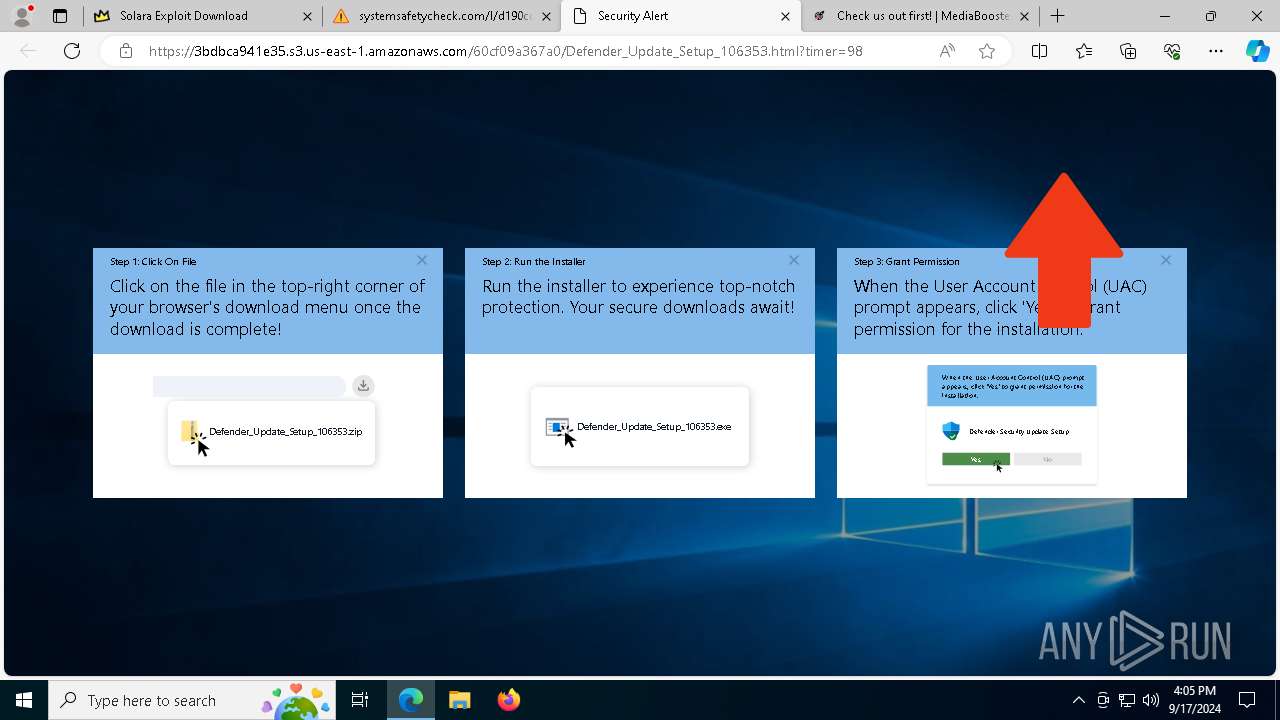The height and width of the screenshot is (720, 1280).
Task: Refresh the current page
Action: [x=72, y=51]
